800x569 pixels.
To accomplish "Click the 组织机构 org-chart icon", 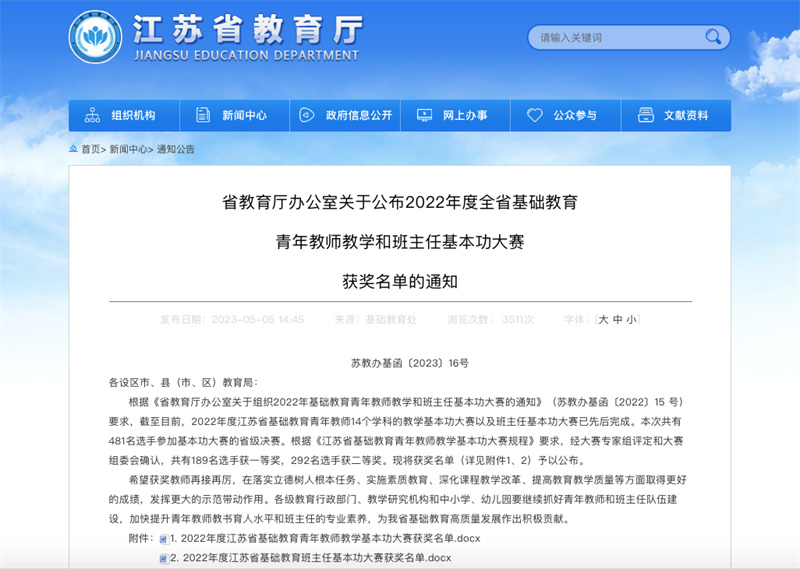I will [92, 115].
